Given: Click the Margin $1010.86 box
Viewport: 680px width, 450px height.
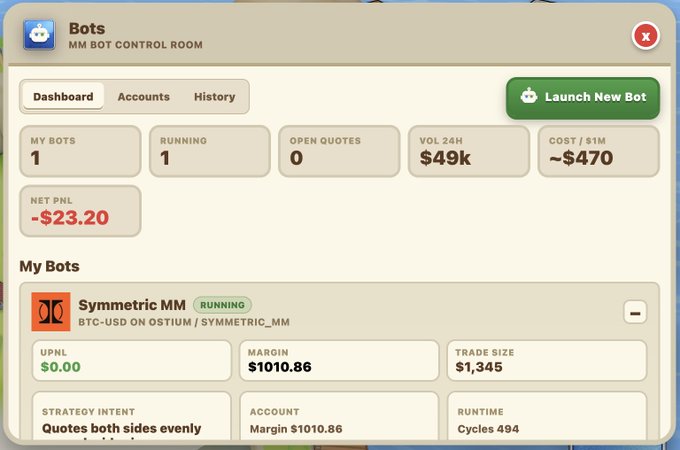Looking at the screenshot, I should coord(339,360).
